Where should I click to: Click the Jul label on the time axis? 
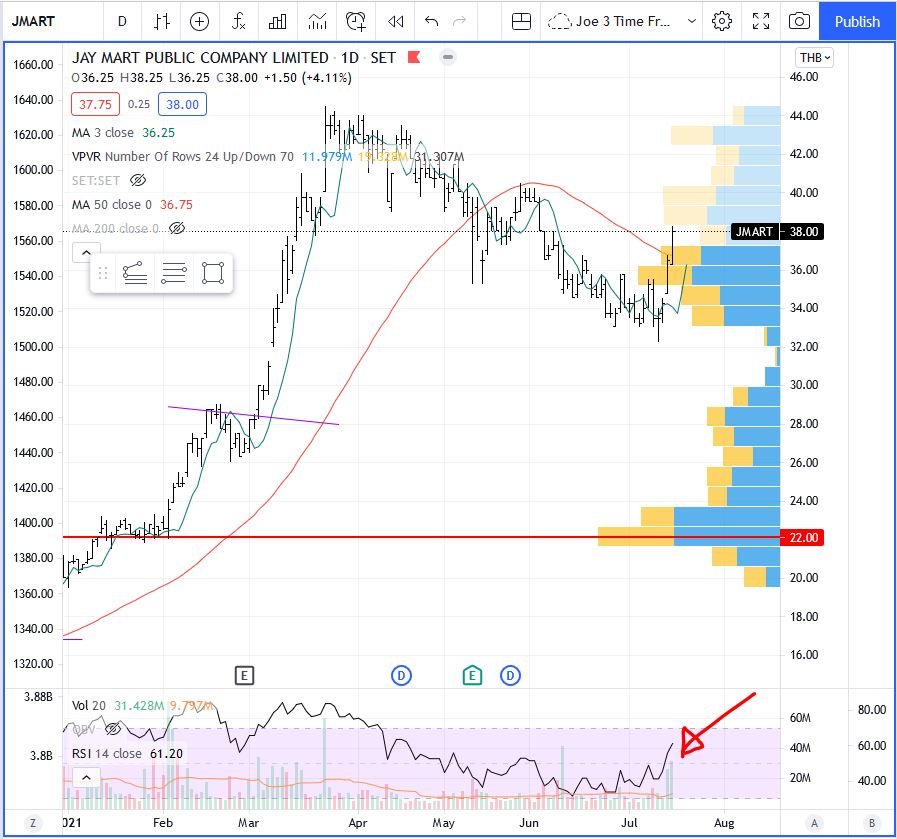click(629, 823)
